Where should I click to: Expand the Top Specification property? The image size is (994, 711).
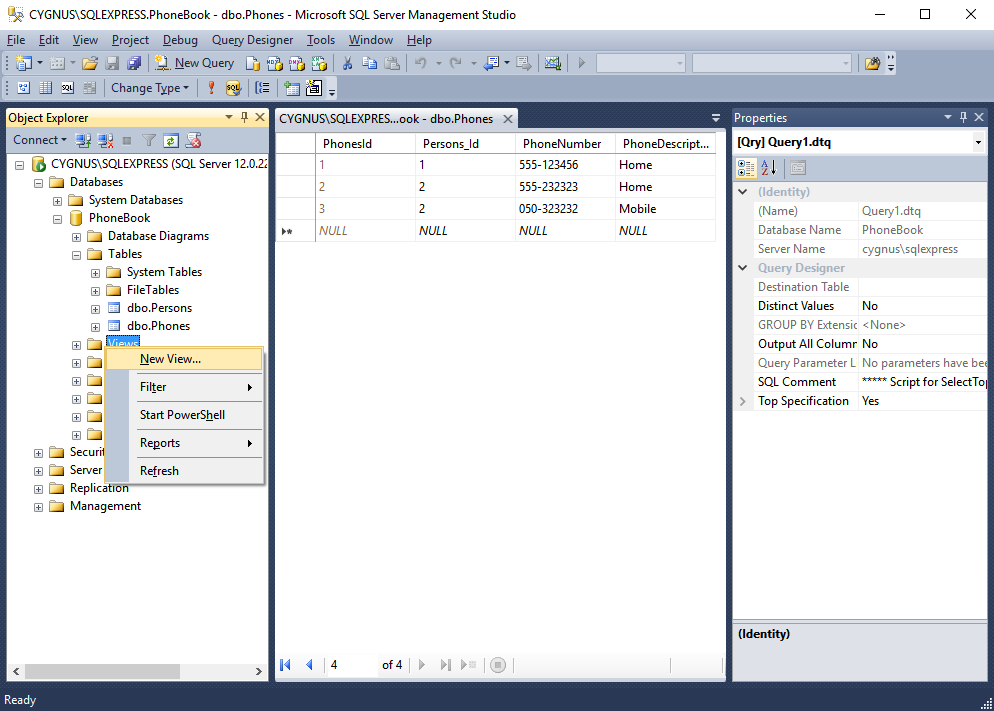[743, 401]
